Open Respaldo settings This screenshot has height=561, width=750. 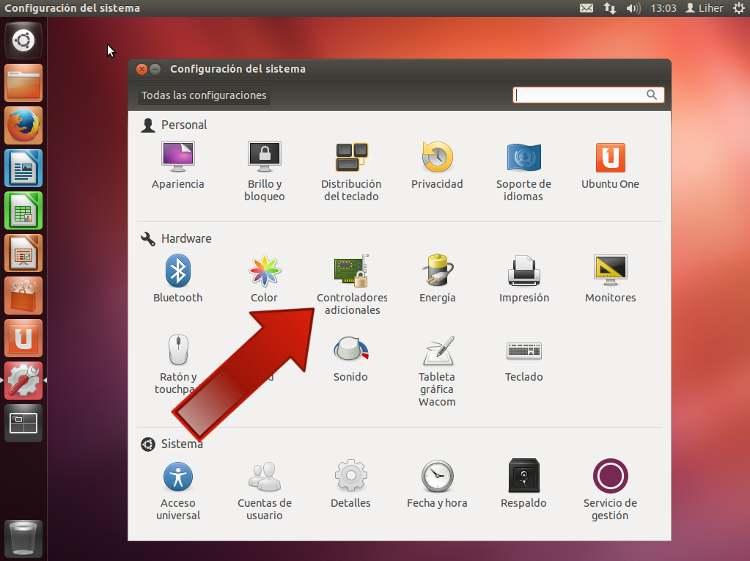(x=524, y=484)
